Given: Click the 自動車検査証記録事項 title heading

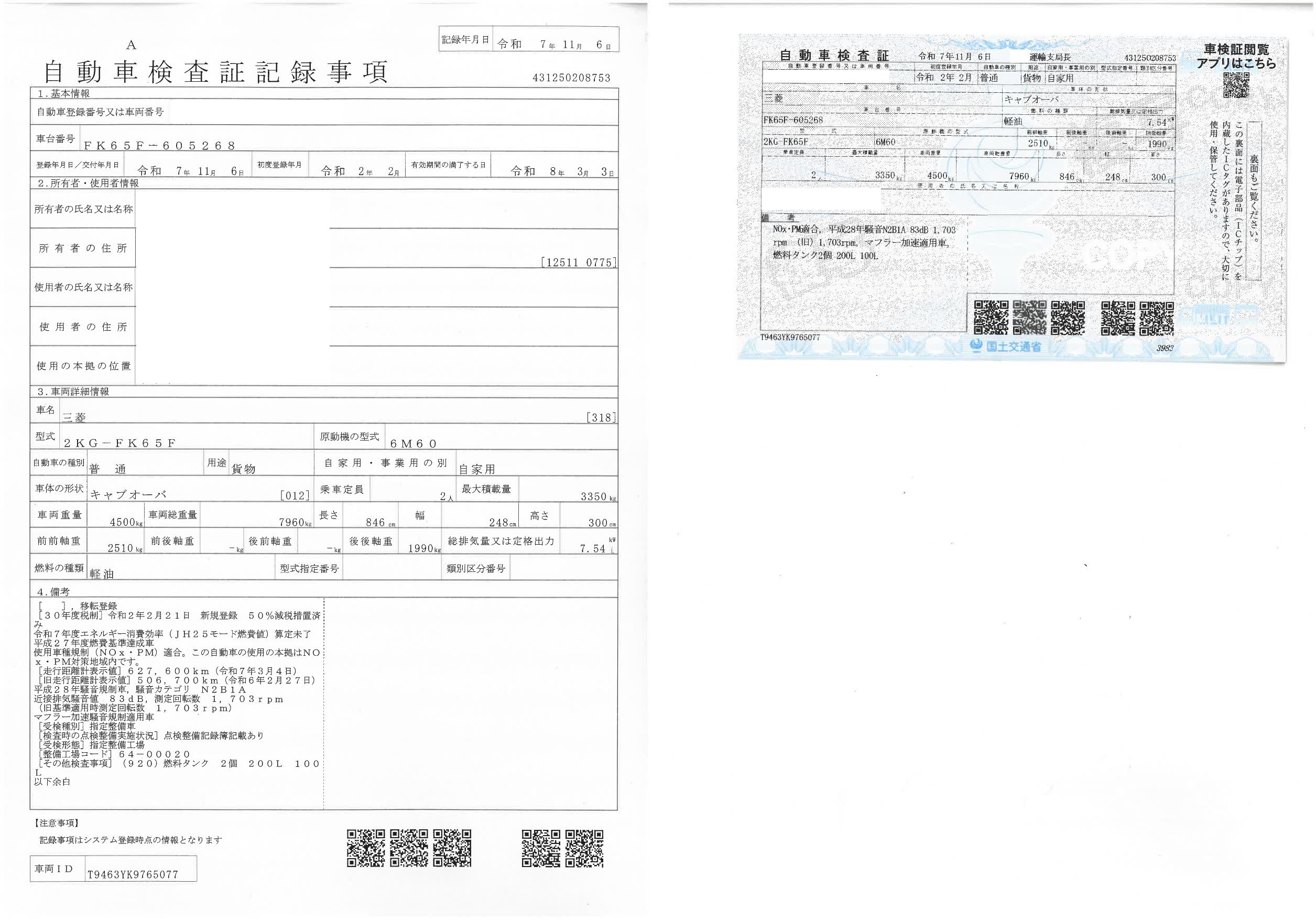Looking at the screenshot, I should click(x=216, y=72).
